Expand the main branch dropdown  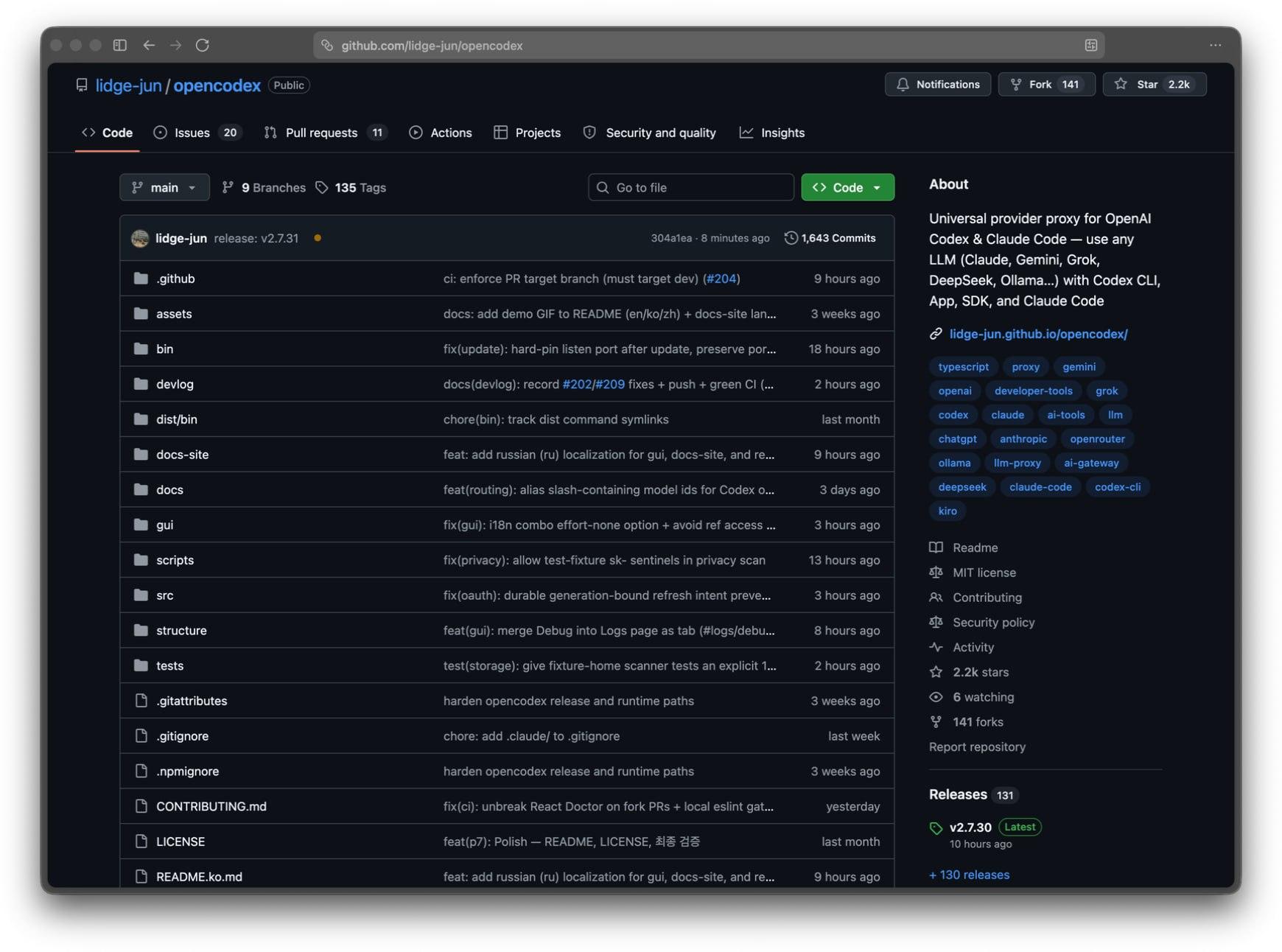[x=164, y=187]
